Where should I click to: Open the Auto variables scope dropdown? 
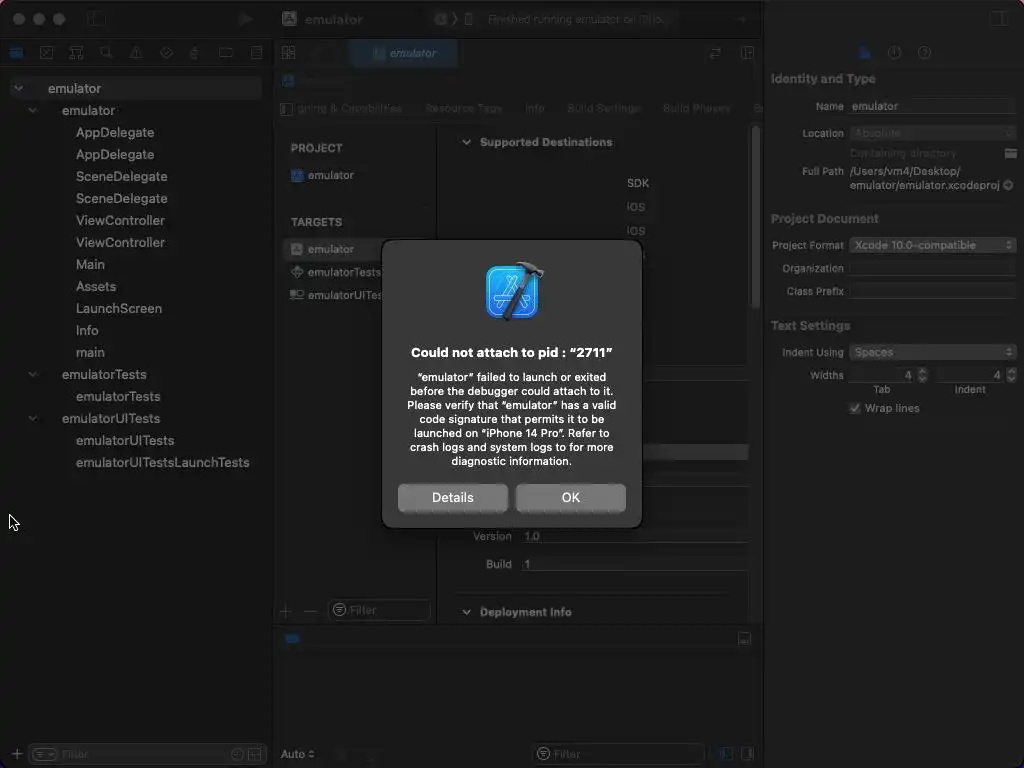click(298, 754)
